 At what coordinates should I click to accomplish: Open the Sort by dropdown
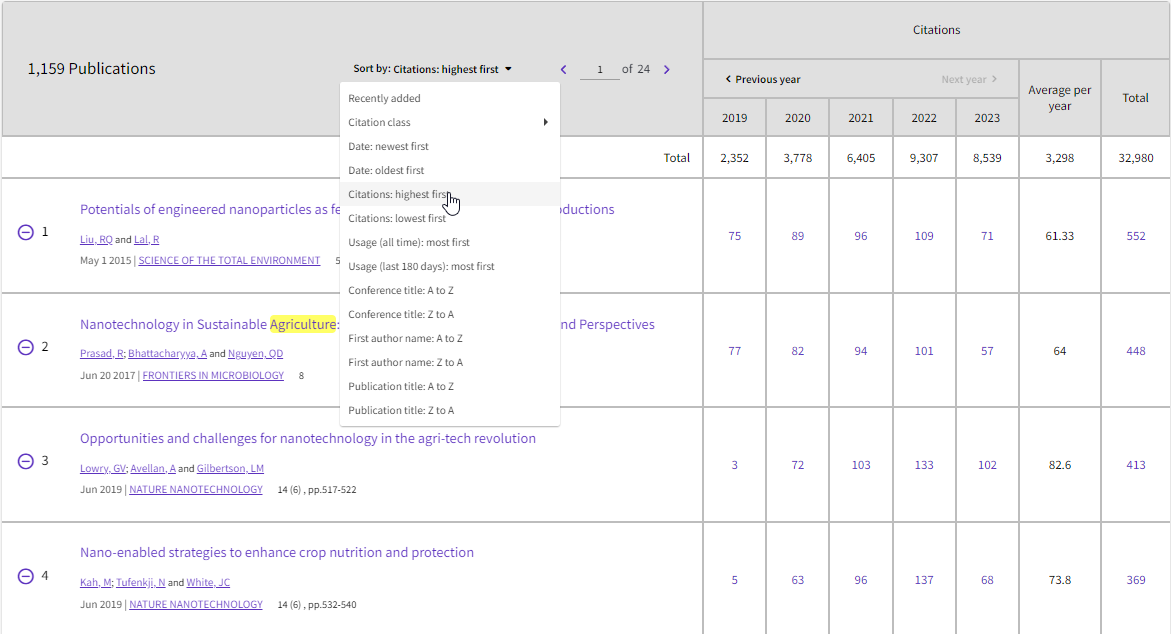[432, 69]
